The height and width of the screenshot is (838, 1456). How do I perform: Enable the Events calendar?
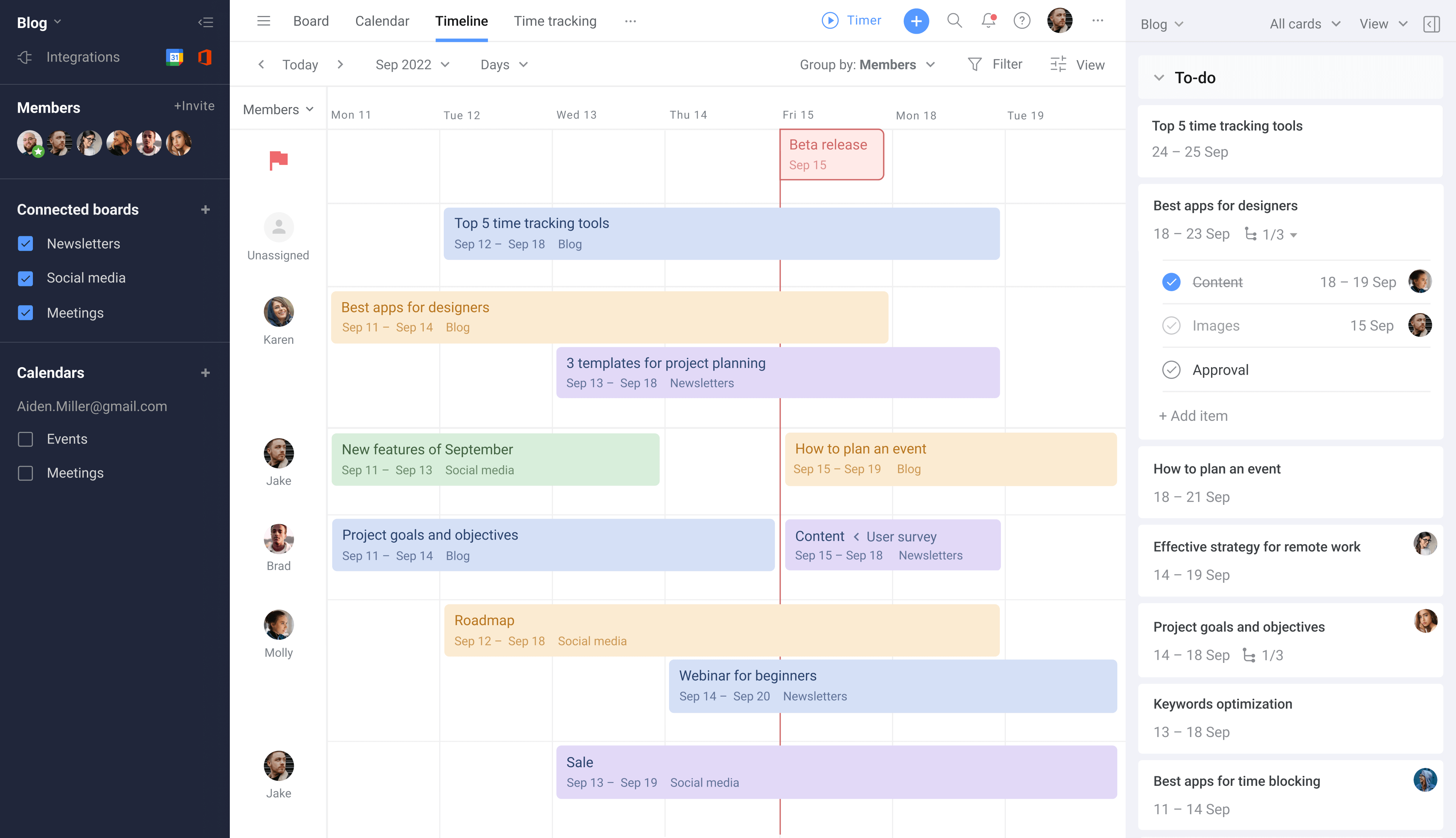25,439
